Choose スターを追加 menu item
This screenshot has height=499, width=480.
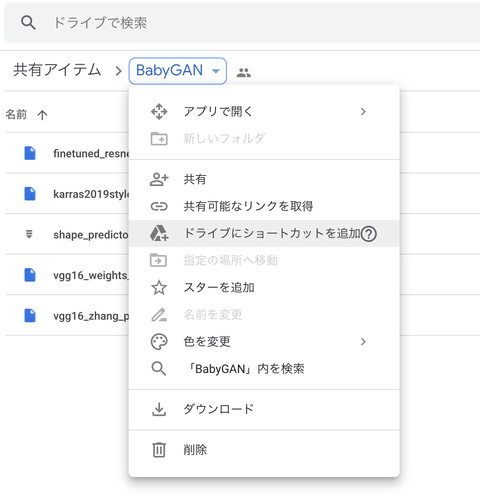(264, 287)
